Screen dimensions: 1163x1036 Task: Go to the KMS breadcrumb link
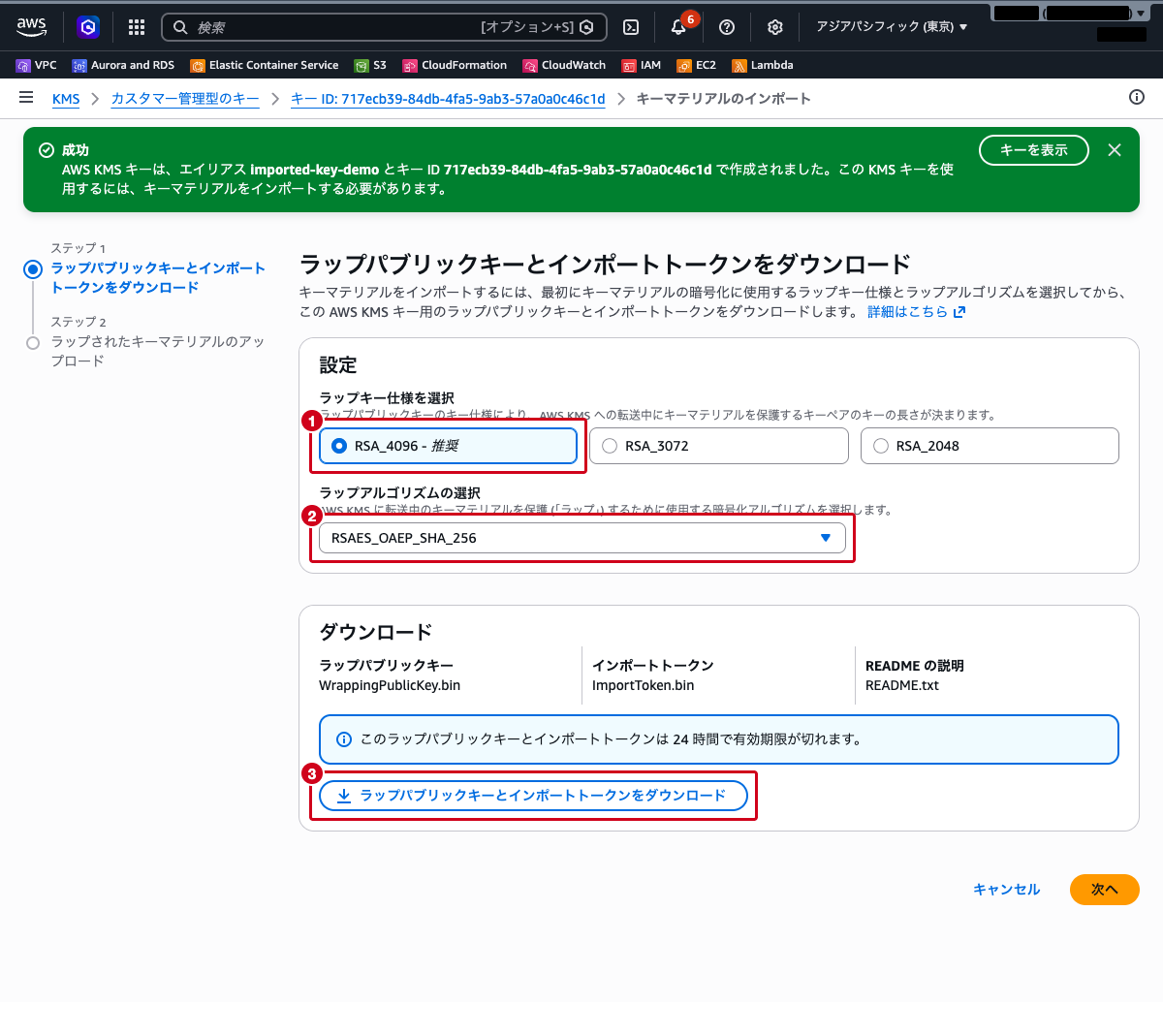coord(66,99)
